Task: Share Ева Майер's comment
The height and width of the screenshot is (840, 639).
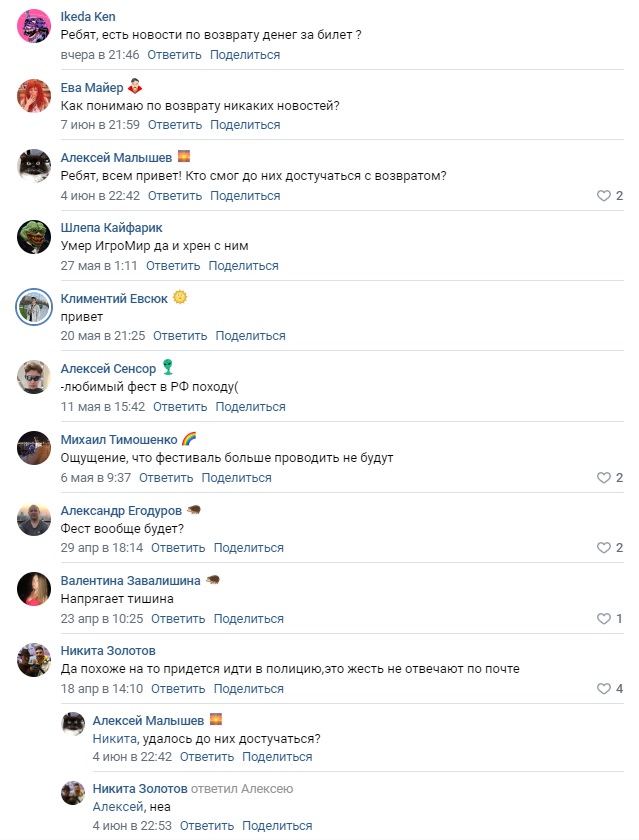Action: pos(245,125)
